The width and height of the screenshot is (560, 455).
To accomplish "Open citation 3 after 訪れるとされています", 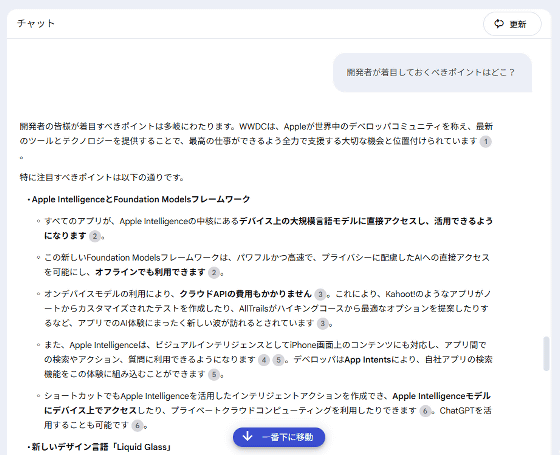I will pyautogui.click(x=322, y=324).
